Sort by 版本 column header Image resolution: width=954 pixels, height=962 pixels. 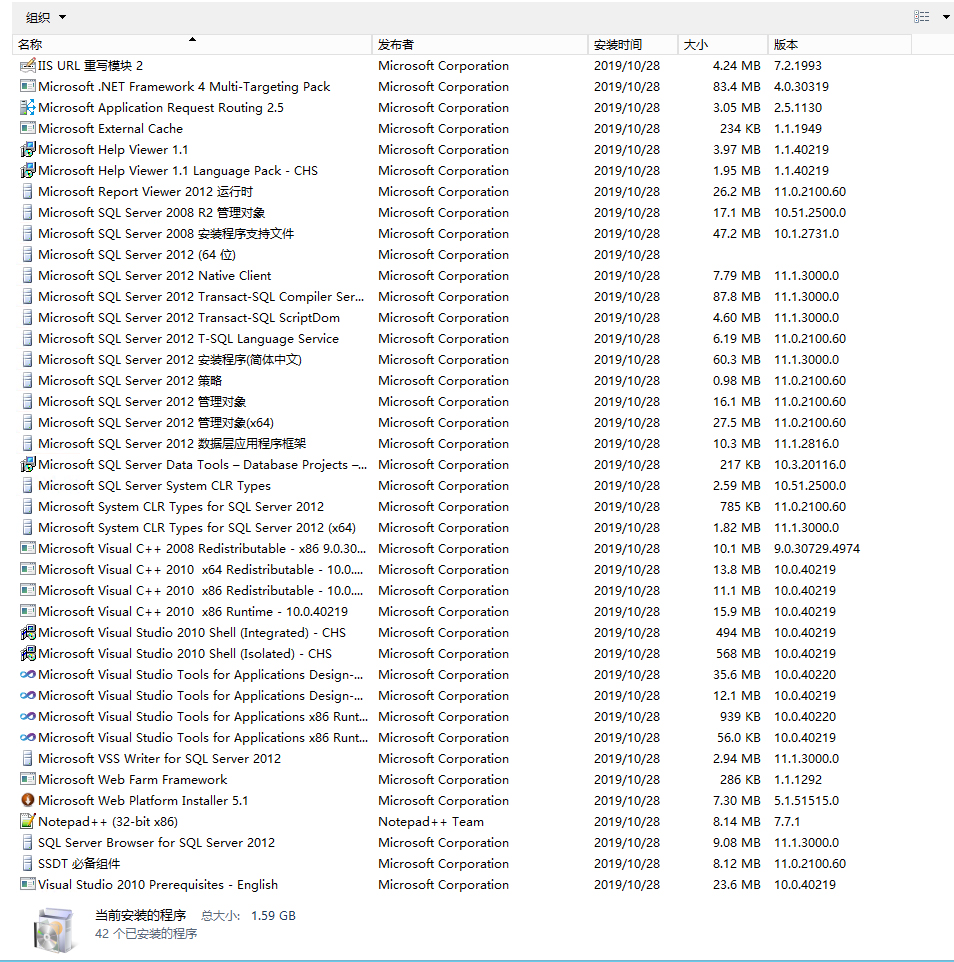click(839, 44)
